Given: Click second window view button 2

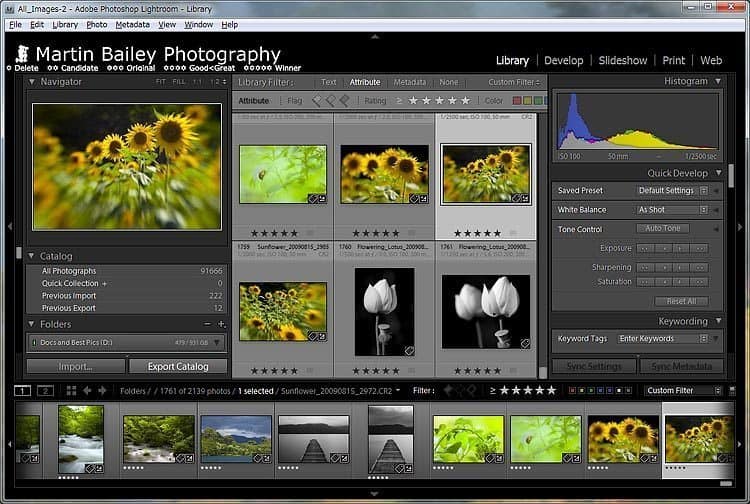Looking at the screenshot, I should click(x=45, y=390).
